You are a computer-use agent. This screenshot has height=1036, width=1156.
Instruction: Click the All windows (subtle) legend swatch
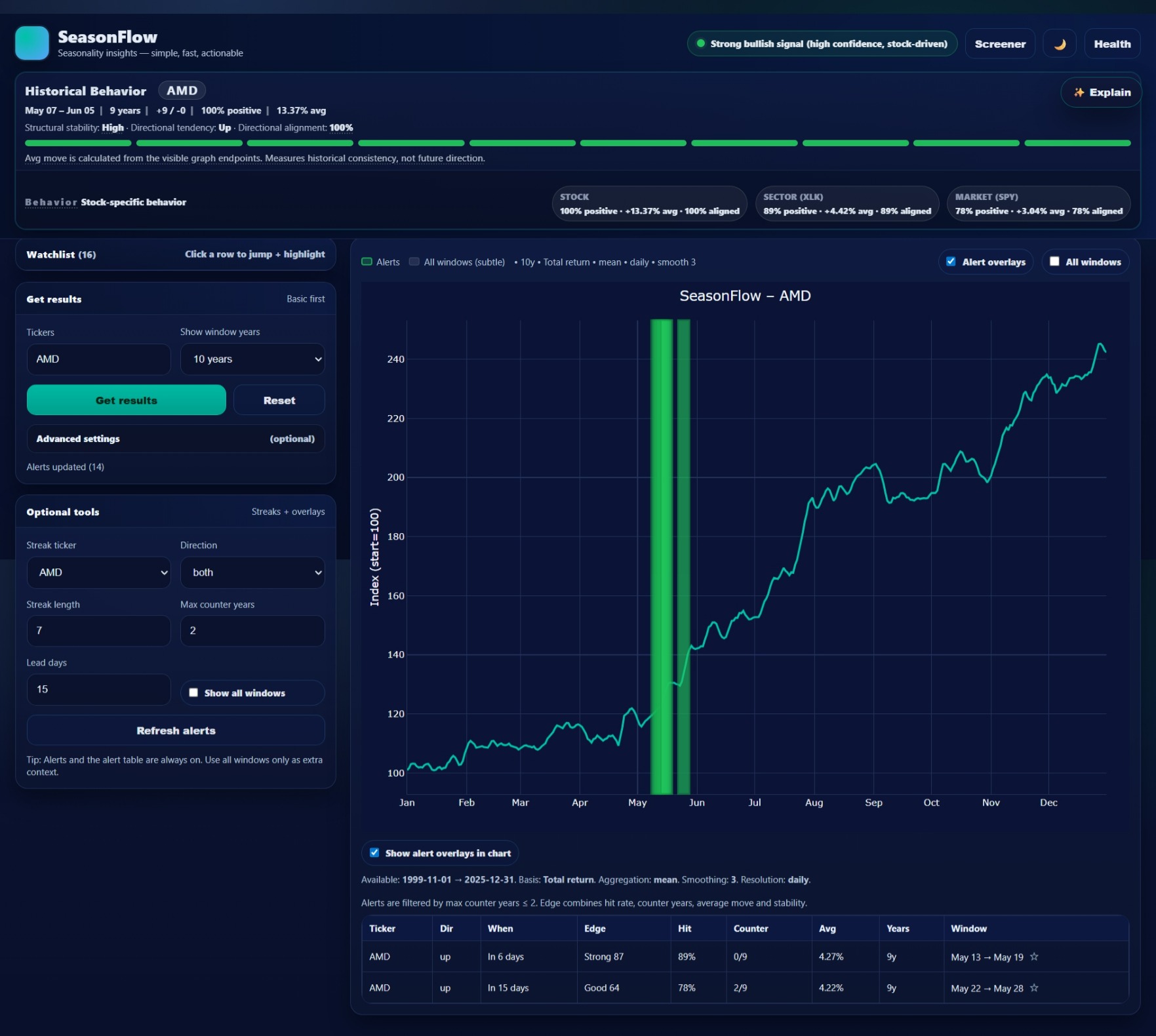414,262
